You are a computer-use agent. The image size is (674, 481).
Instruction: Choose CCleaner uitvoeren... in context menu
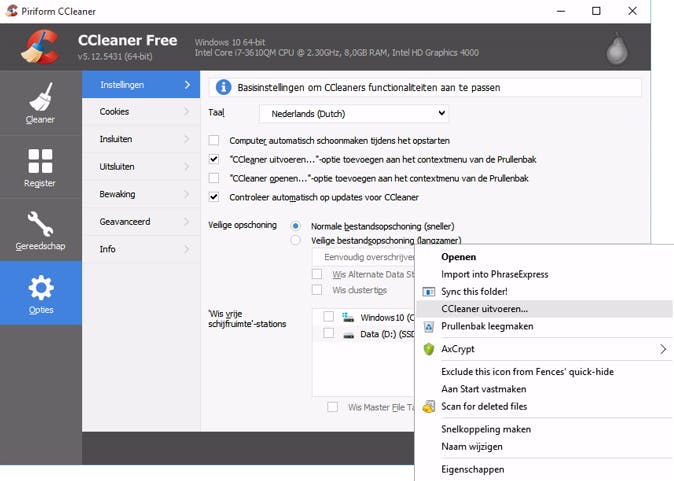click(544, 309)
